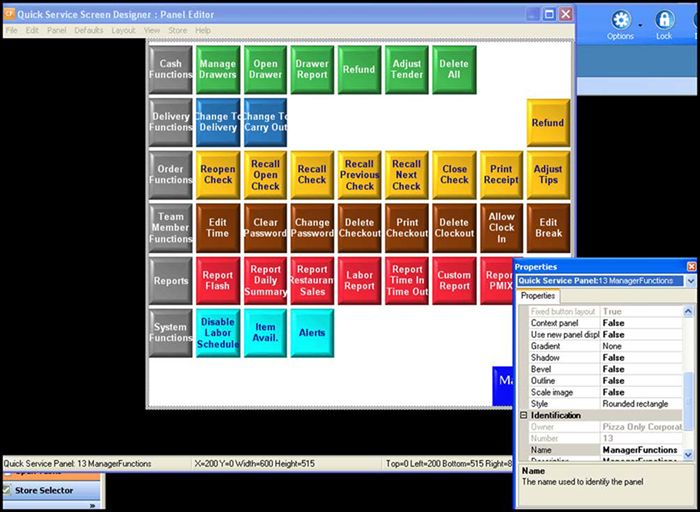Viewport: 700px width, 512px height.
Task: Click the Report Daily Summary button
Action: coord(265,281)
